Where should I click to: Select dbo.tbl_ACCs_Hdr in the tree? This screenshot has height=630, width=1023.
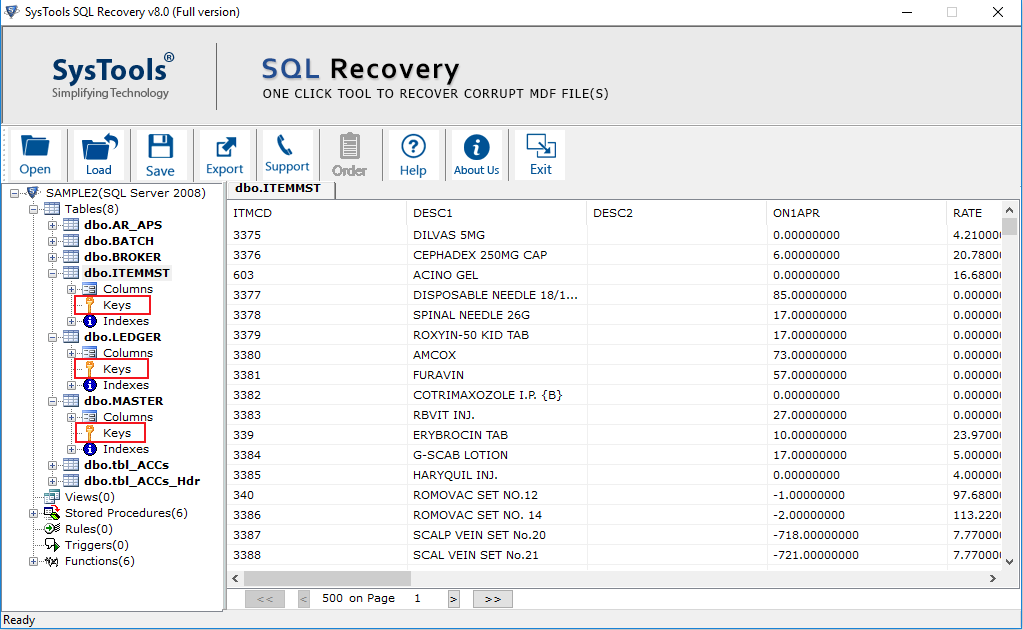coord(142,481)
